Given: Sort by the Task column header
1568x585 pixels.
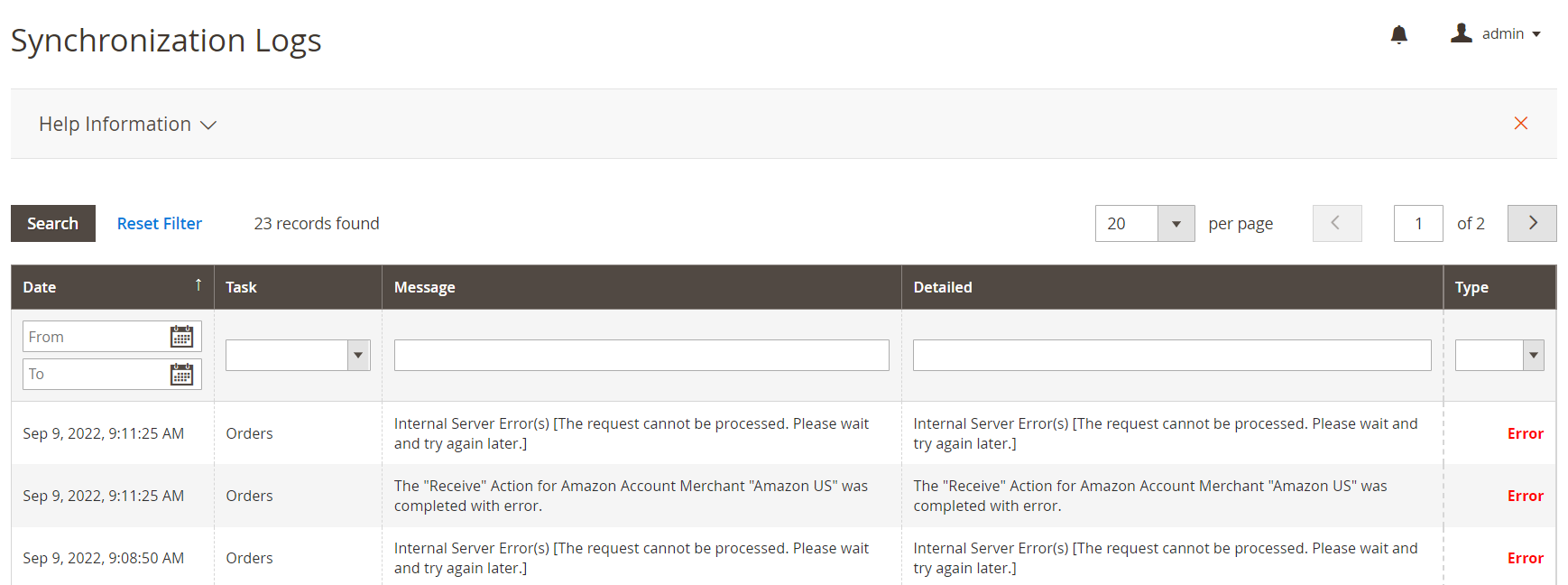Looking at the screenshot, I should [241, 287].
